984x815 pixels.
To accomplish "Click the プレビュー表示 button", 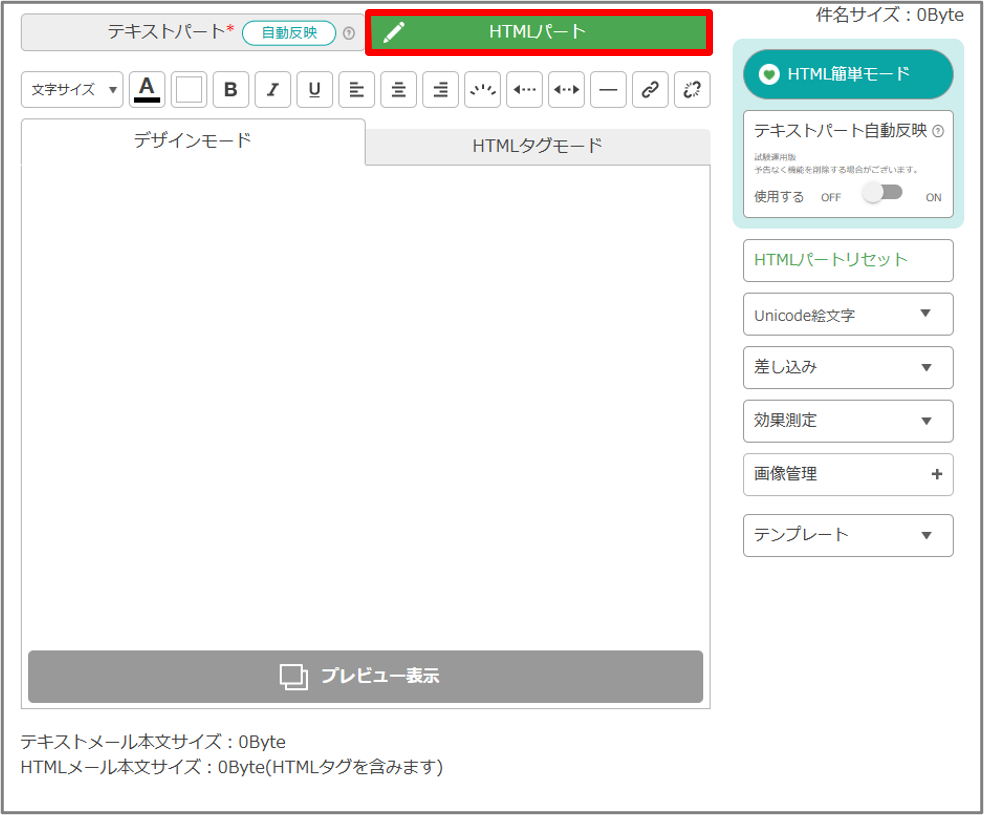I will (365, 676).
